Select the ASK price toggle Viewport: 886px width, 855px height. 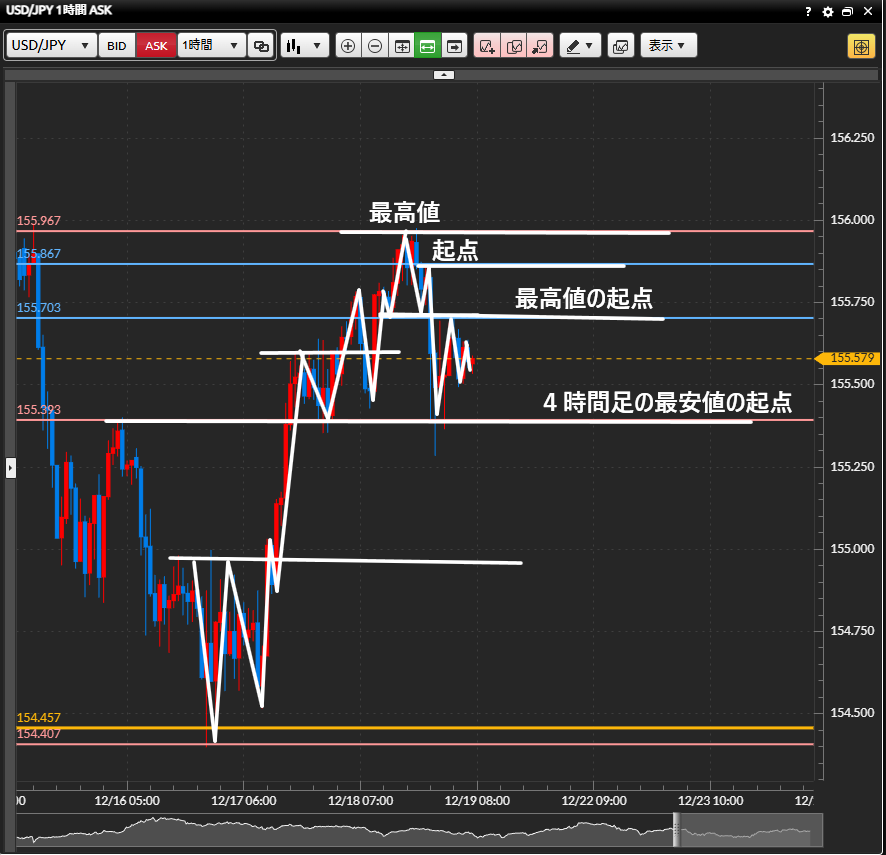(x=156, y=46)
